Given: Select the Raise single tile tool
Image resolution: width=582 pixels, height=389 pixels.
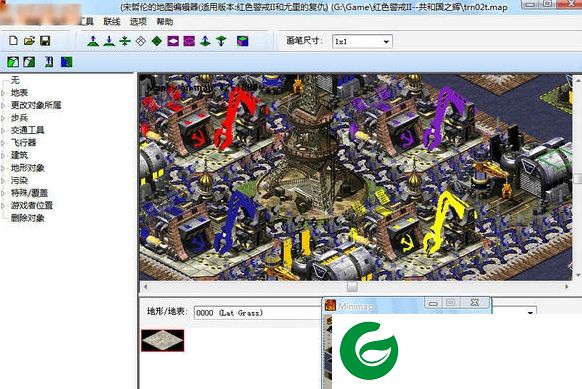Looking at the screenshot, I should tap(205, 41).
